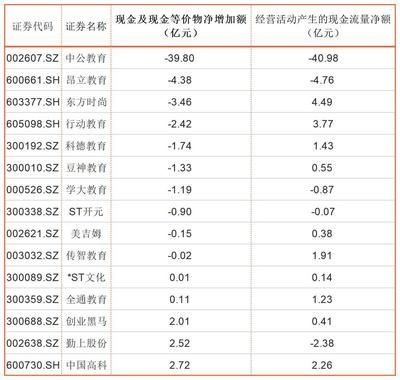This screenshot has height=380, width=400.
Task: Select the value 2.52
Action: (x=179, y=343)
